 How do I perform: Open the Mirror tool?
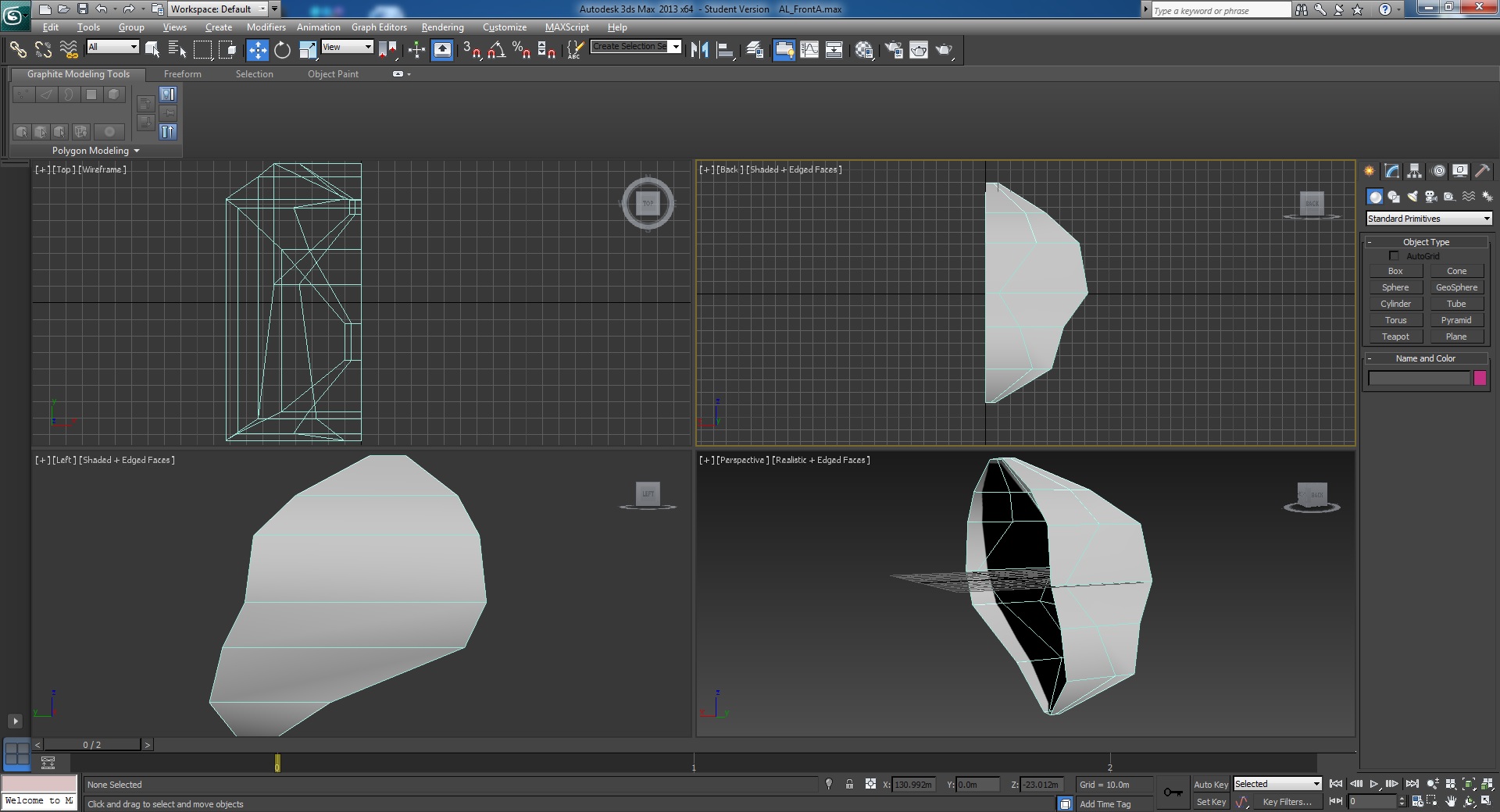click(x=698, y=49)
